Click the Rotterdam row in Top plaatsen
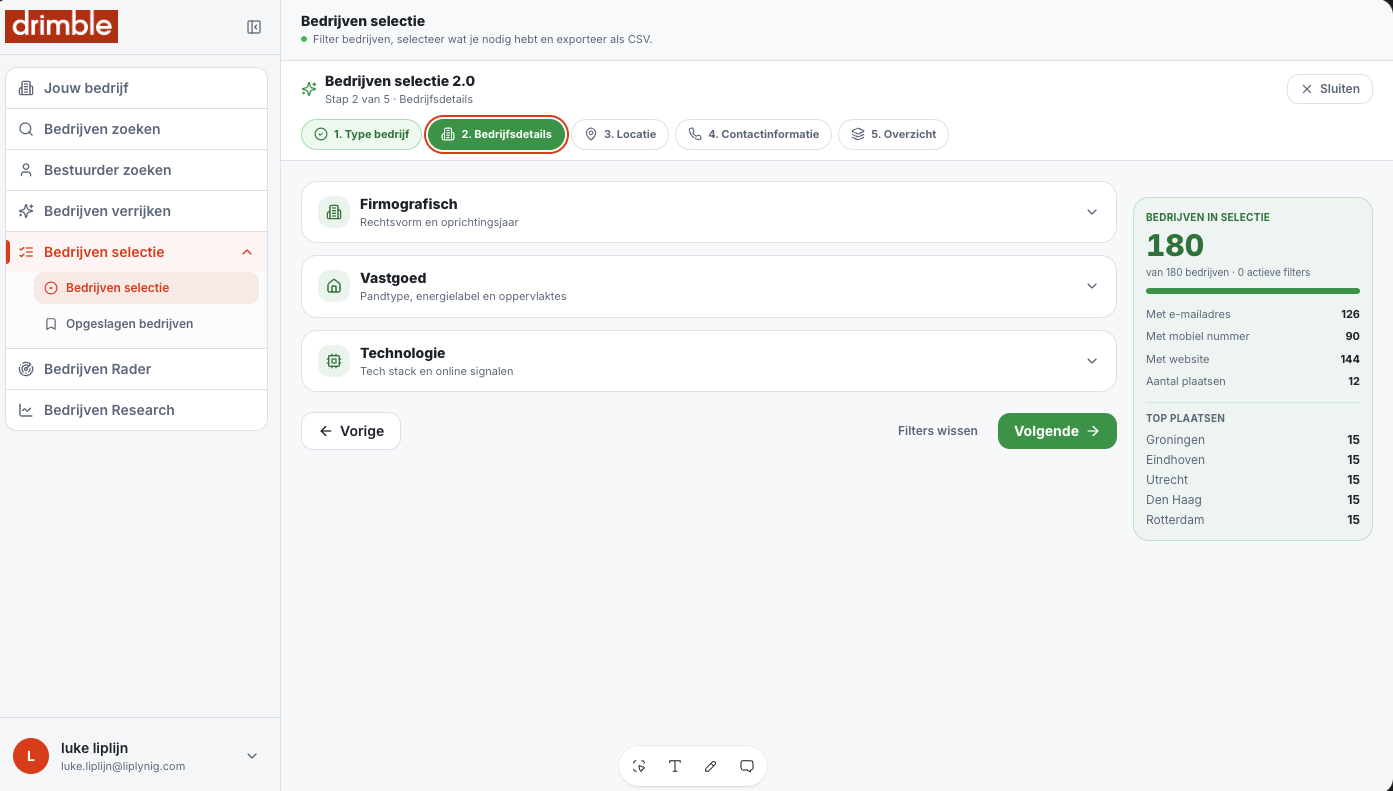 point(1253,520)
